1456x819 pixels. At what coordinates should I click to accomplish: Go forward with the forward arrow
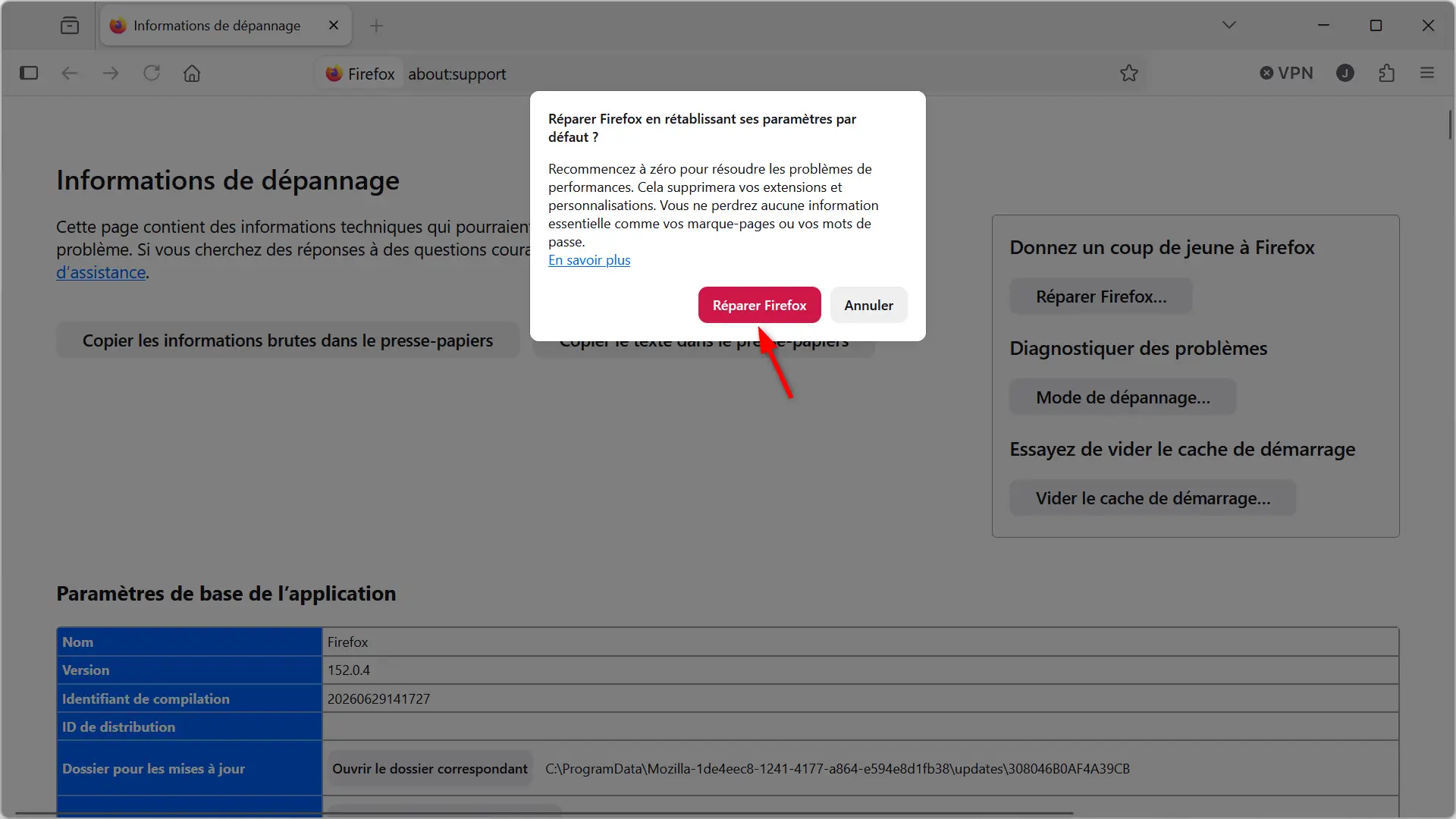111,74
